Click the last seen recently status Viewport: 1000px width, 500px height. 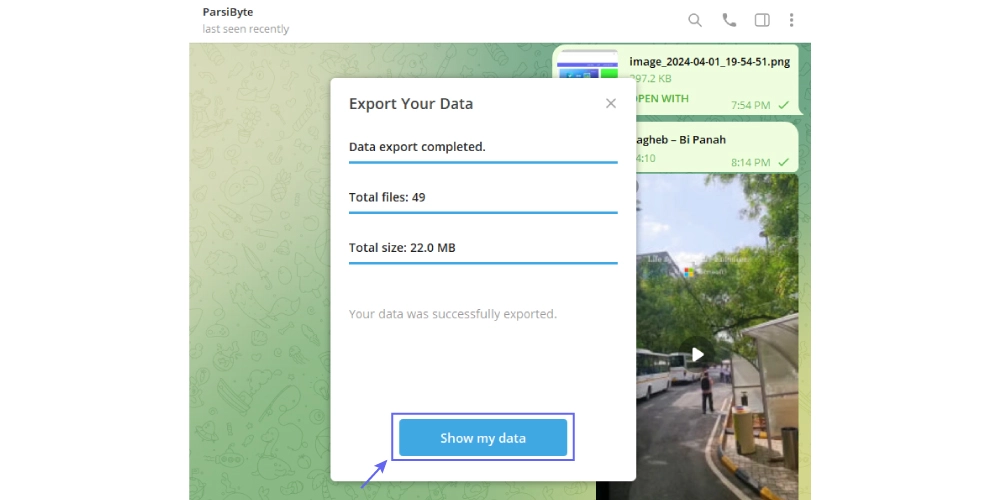pos(245,29)
